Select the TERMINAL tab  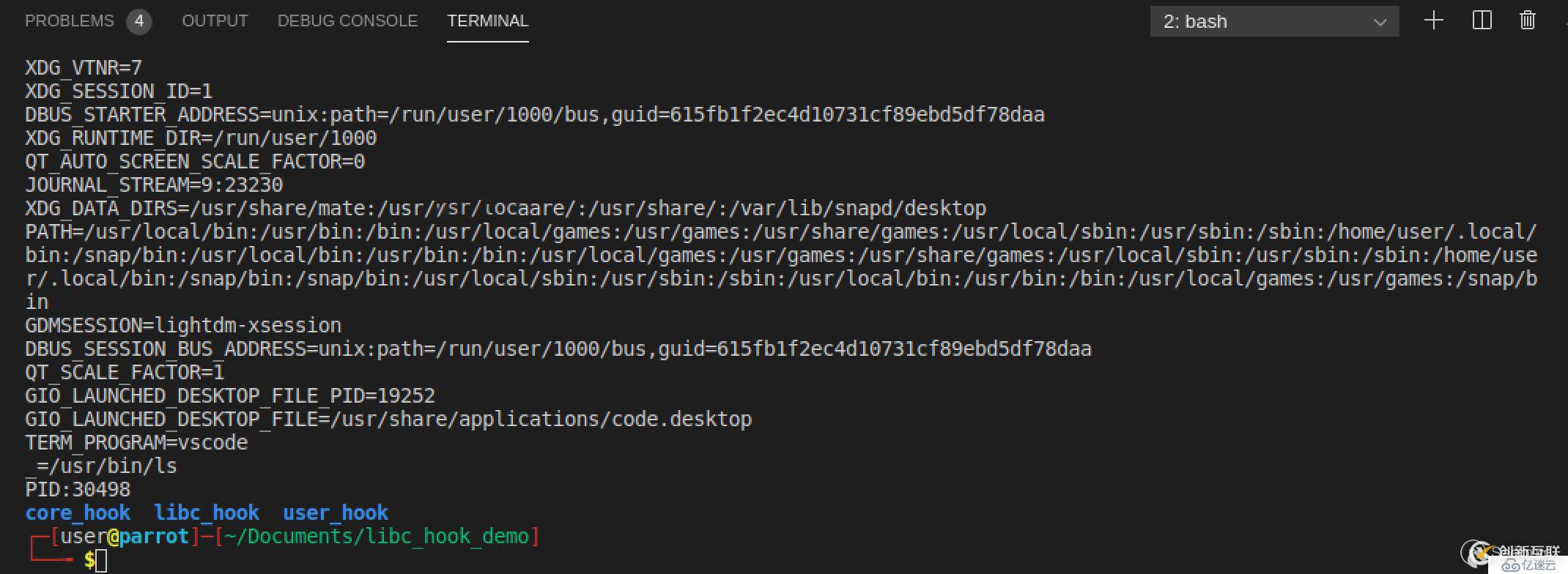[487, 21]
